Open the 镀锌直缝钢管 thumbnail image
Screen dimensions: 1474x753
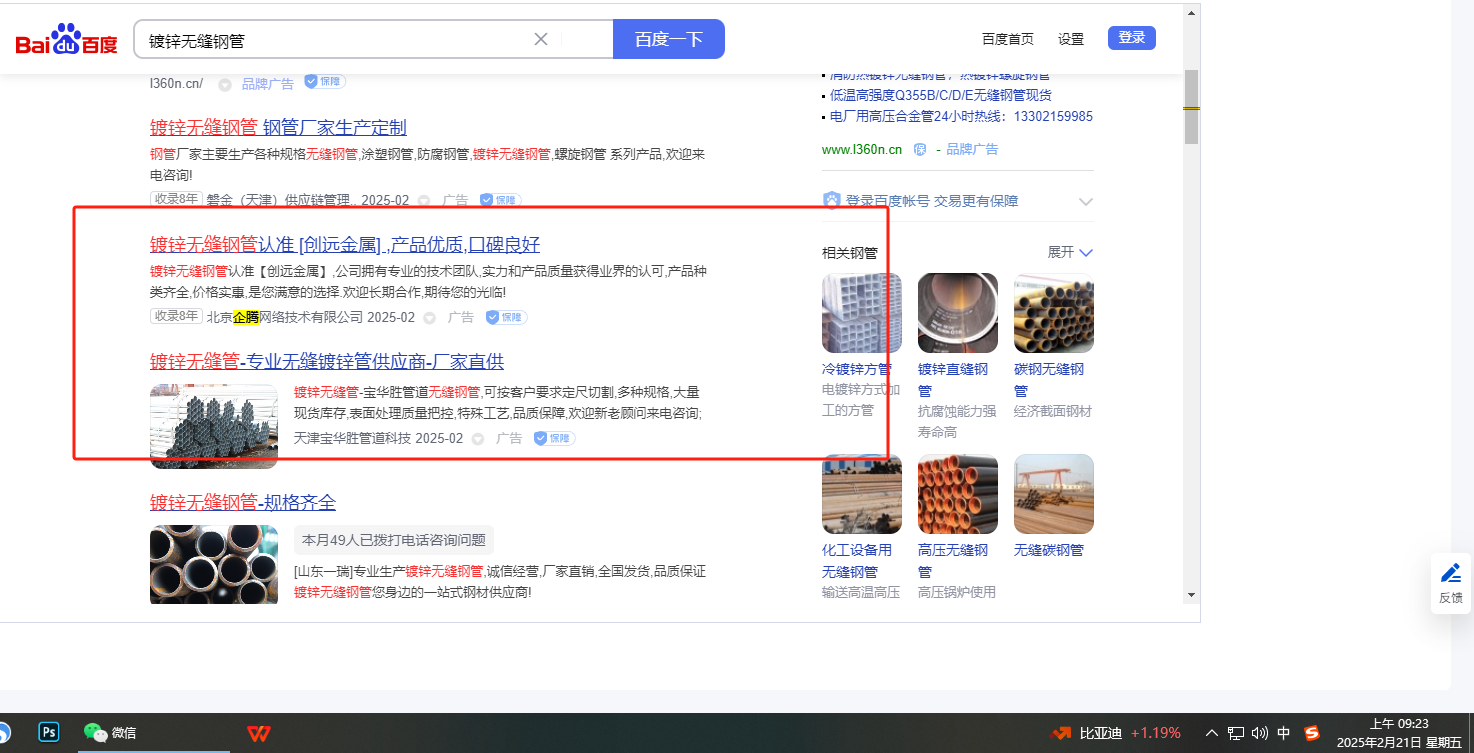(x=958, y=313)
